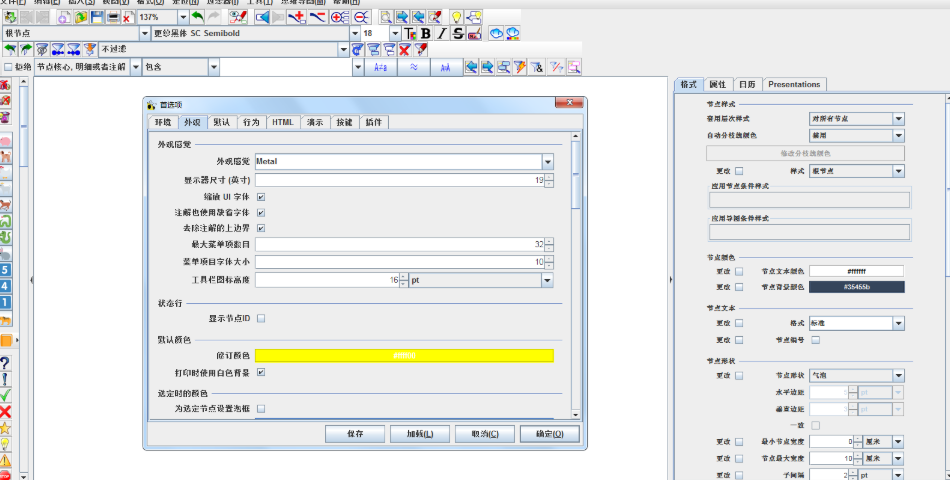Click the 保存 button in the dialog
Image resolution: width=950 pixels, height=480 pixels.
[355, 433]
